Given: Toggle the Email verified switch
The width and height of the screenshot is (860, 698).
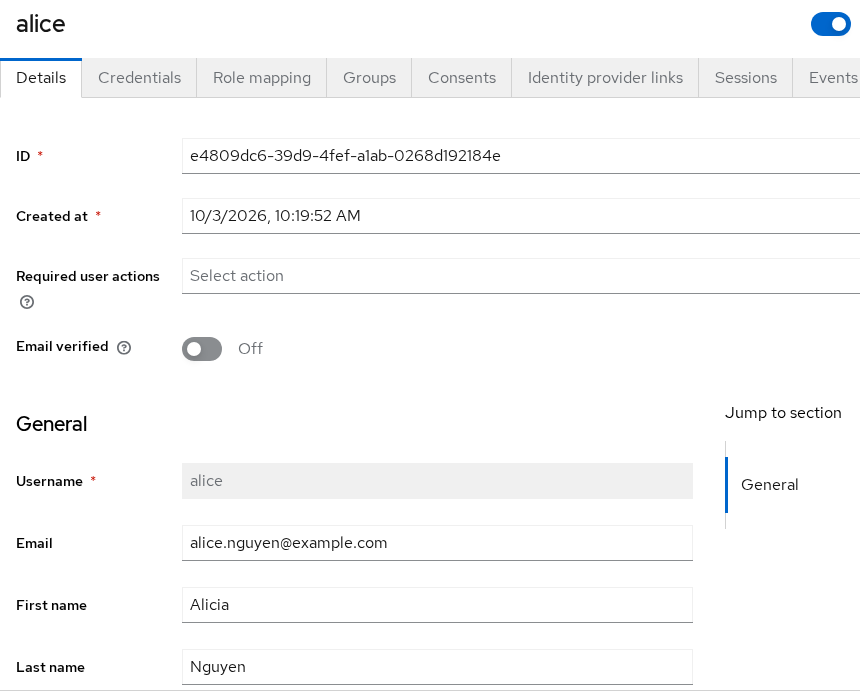Looking at the screenshot, I should [202, 349].
